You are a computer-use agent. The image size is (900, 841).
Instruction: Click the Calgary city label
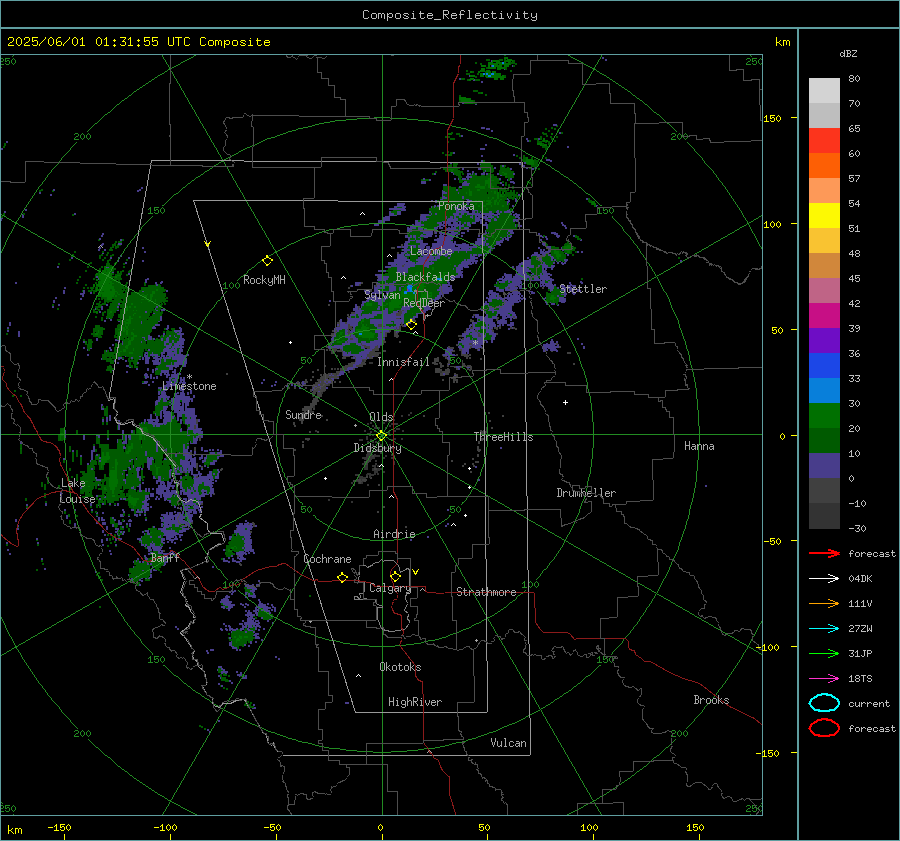(x=390, y=588)
